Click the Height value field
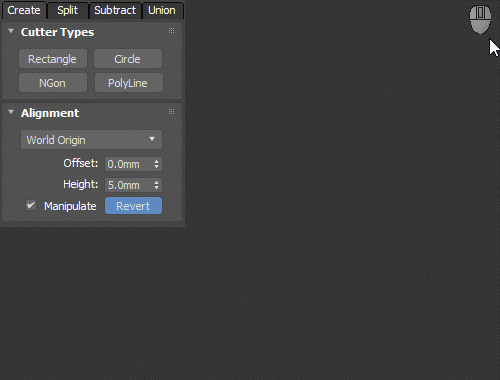Viewport: 500px width, 380px height. coord(129,185)
